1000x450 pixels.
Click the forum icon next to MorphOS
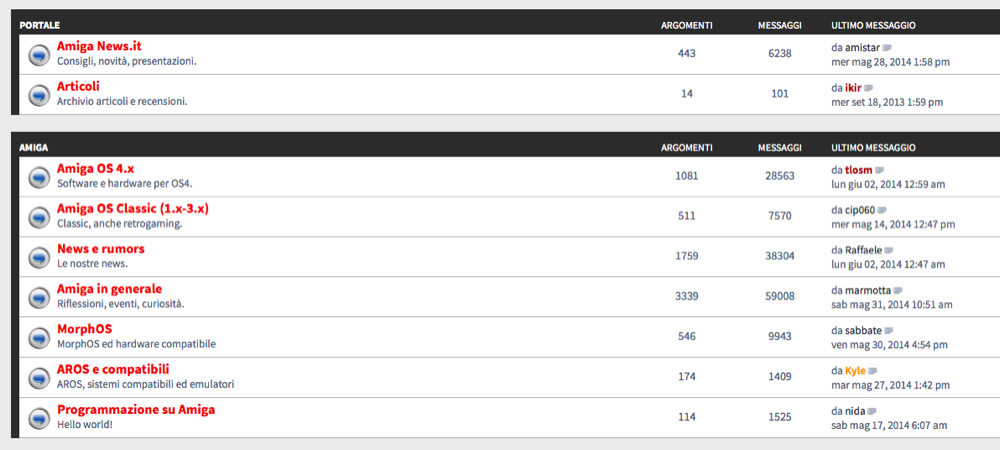click(40, 337)
